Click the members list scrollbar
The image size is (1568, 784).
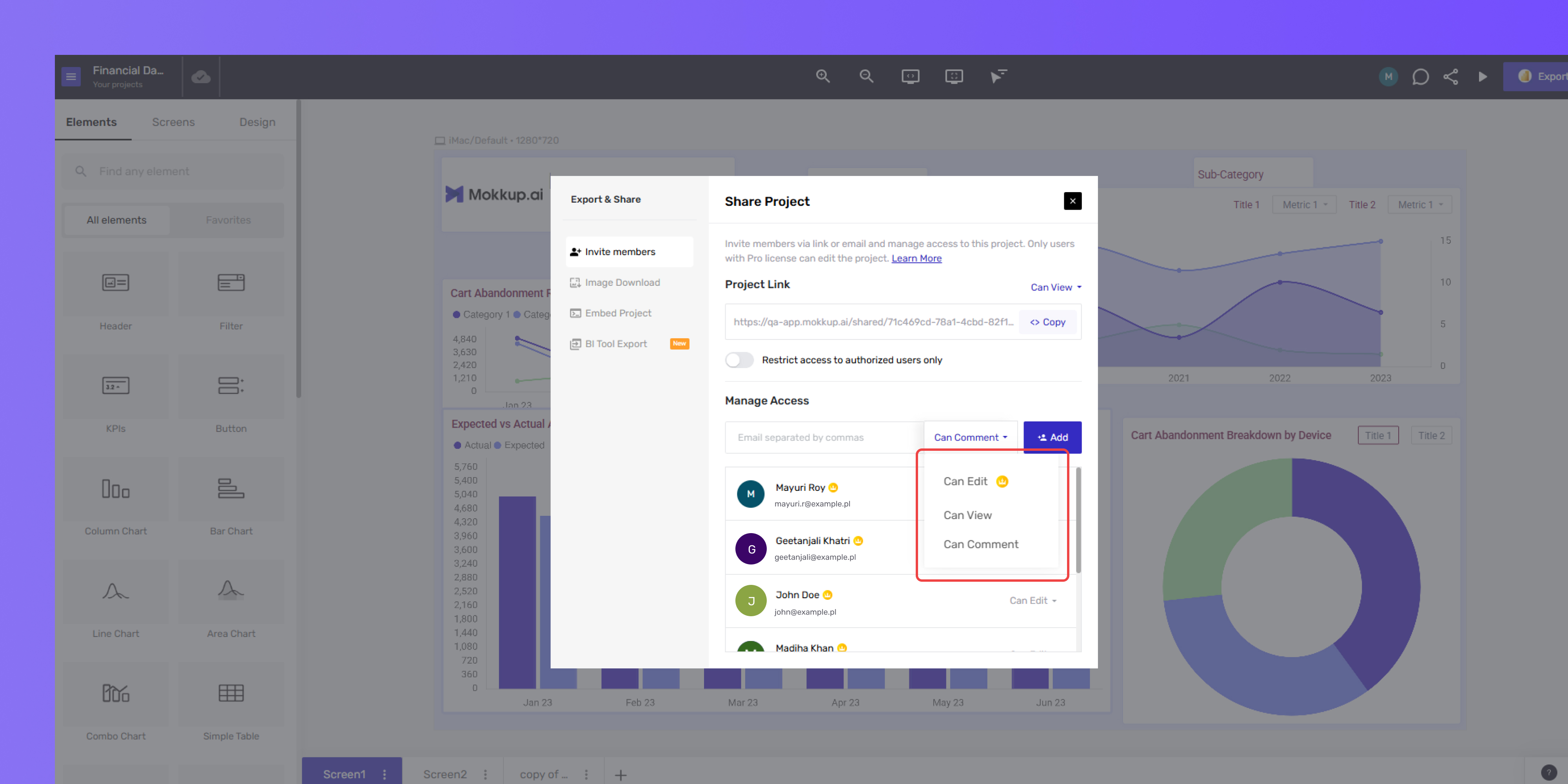pyautogui.click(x=1079, y=521)
